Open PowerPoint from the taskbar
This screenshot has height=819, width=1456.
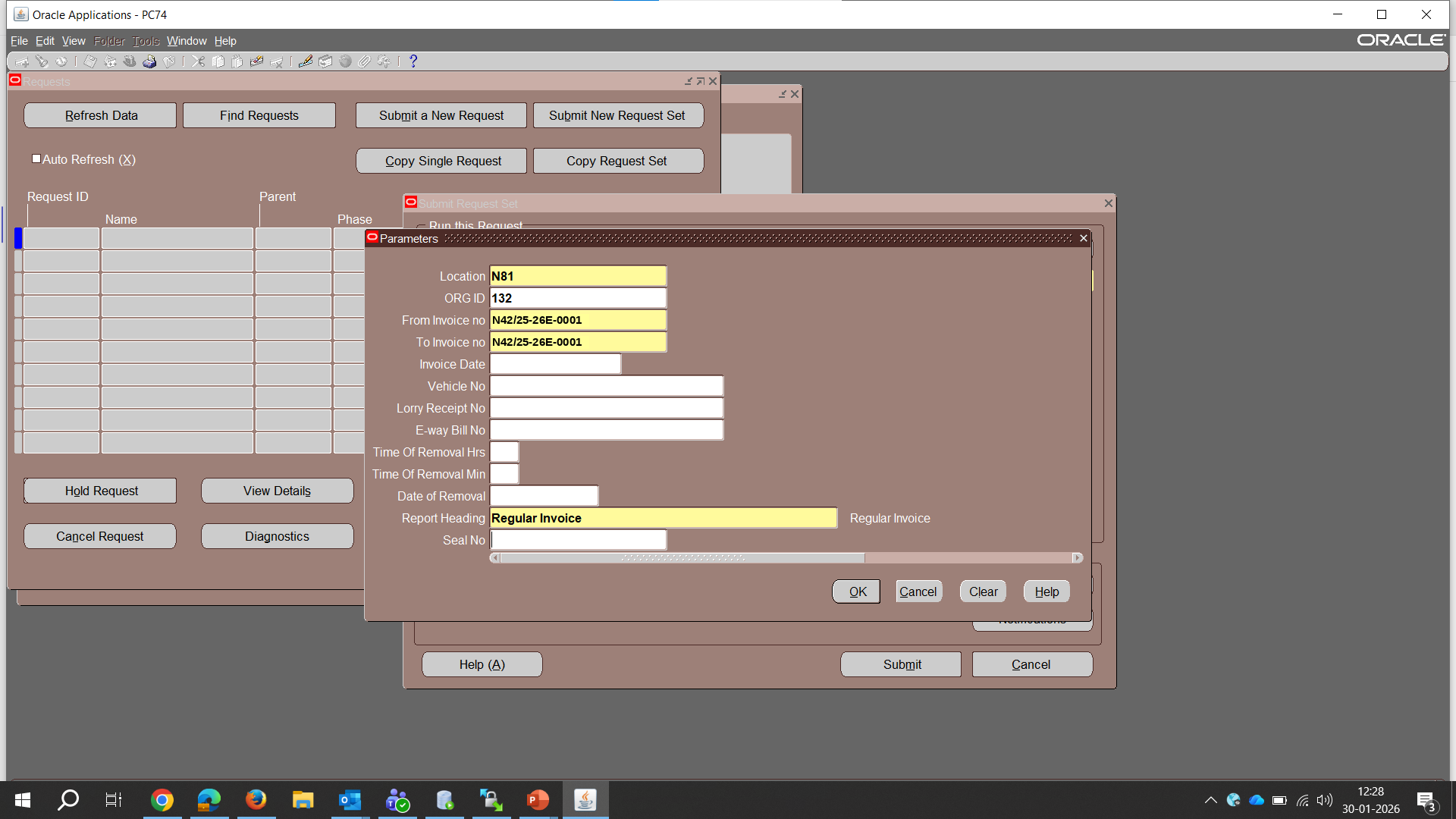pyautogui.click(x=538, y=800)
